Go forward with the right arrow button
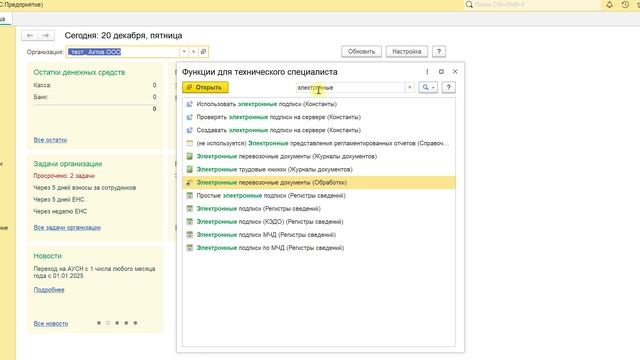Image resolution: width=640 pixels, height=360 pixels. pyautogui.click(x=46, y=36)
